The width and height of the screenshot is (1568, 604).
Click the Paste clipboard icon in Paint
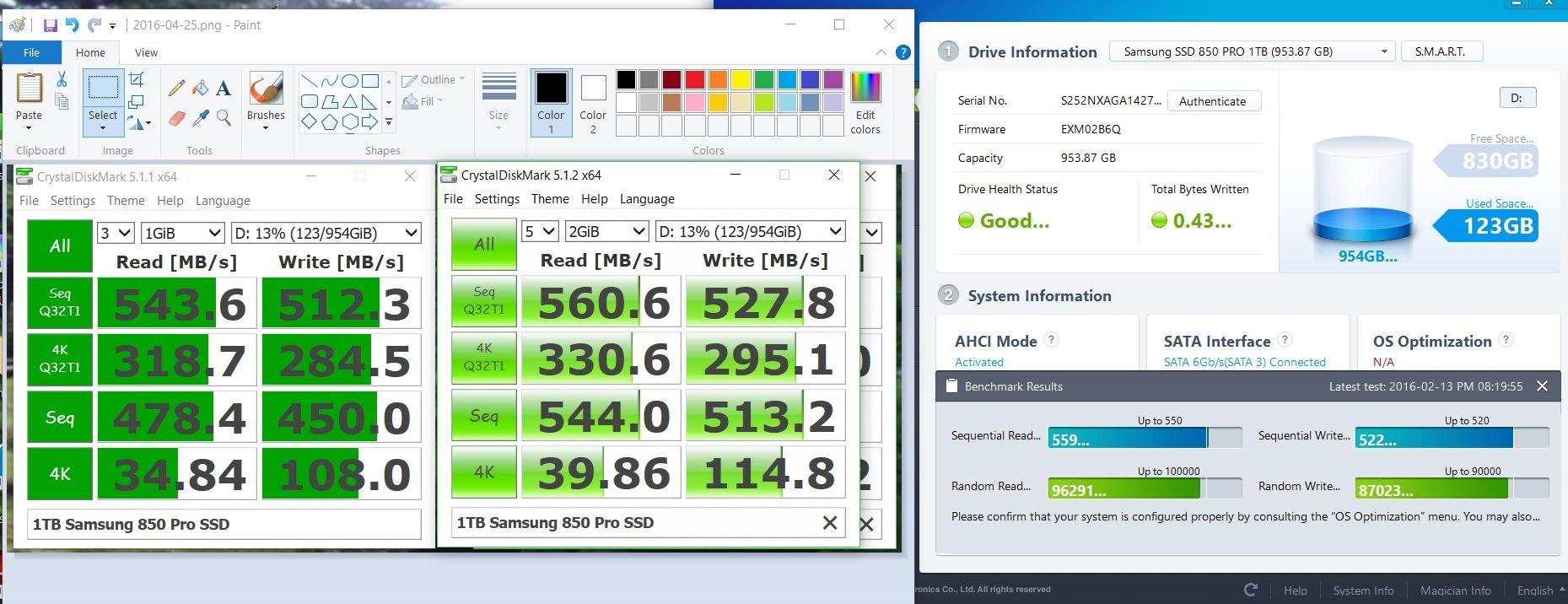pos(29,89)
